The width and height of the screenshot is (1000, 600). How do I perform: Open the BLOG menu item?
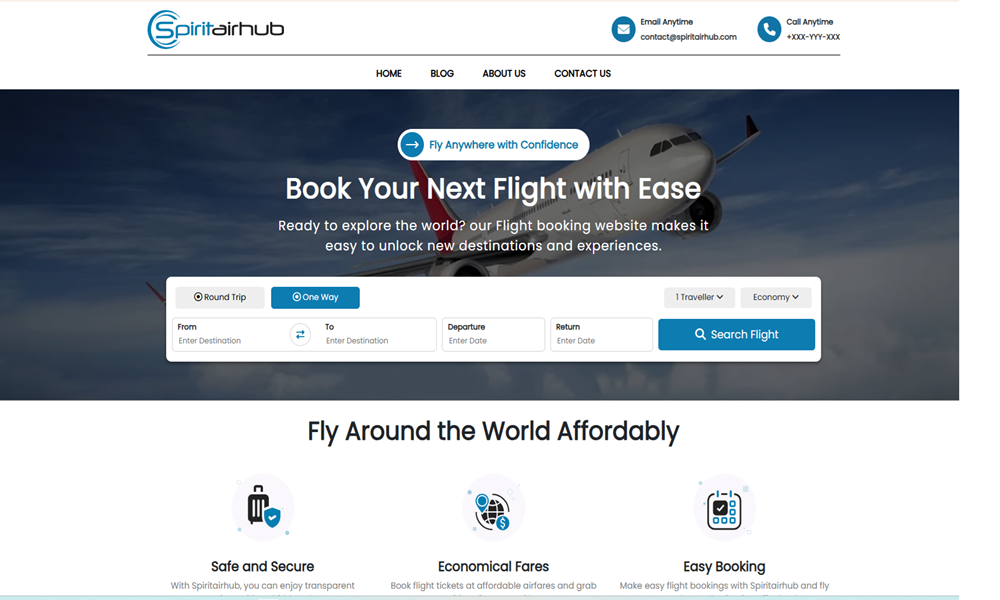(442, 73)
